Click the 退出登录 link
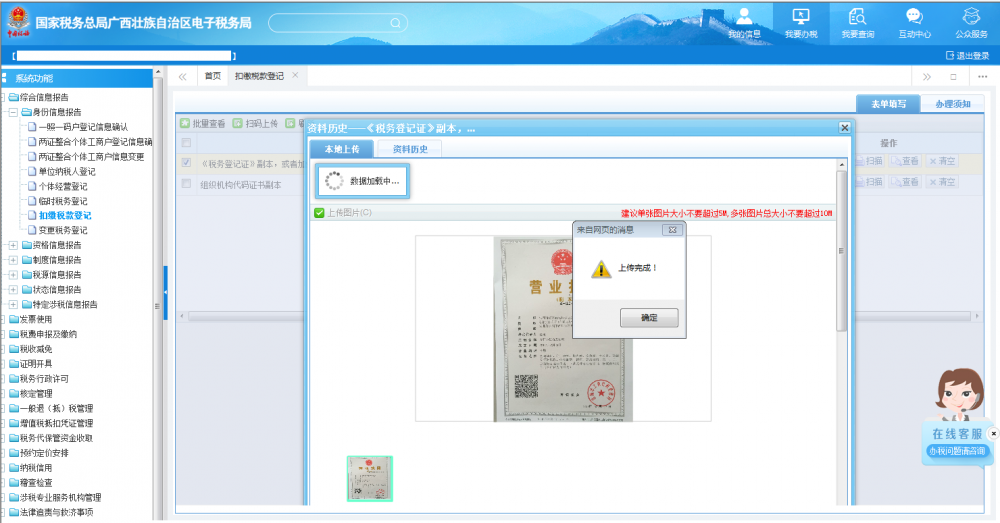Image resolution: width=1000 pixels, height=523 pixels. click(966, 56)
